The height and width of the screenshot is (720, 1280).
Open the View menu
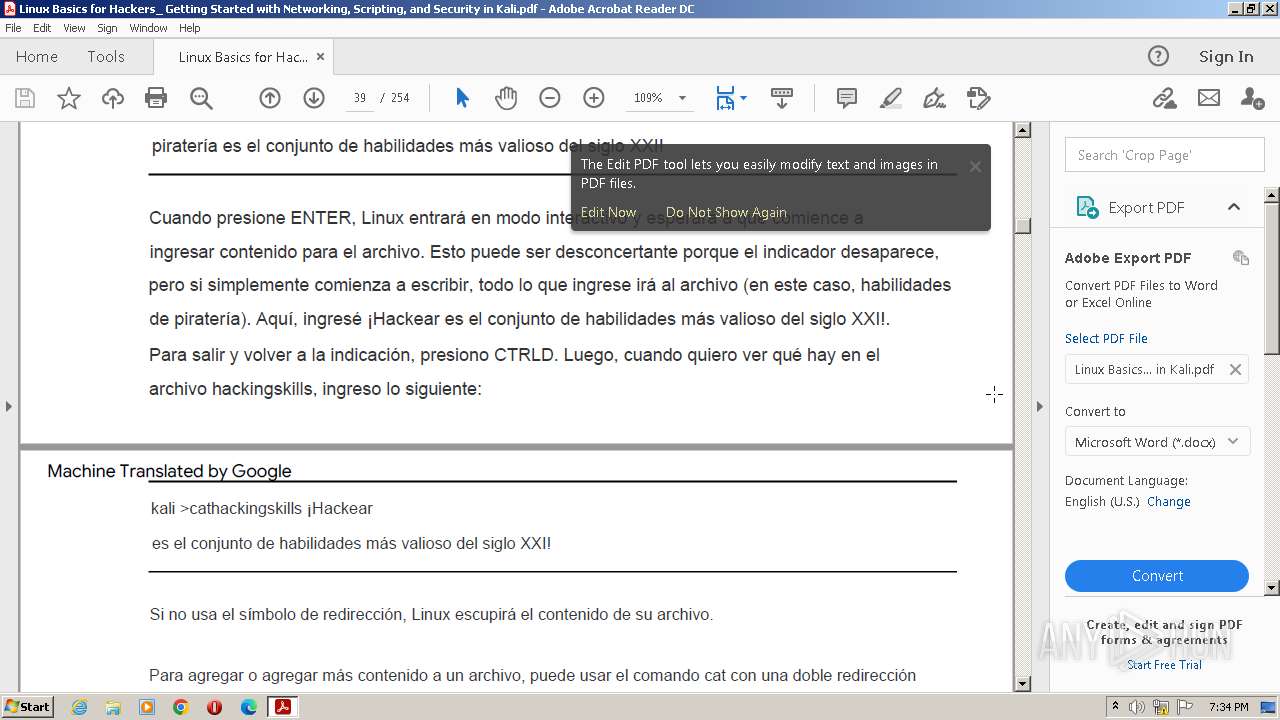coord(75,28)
